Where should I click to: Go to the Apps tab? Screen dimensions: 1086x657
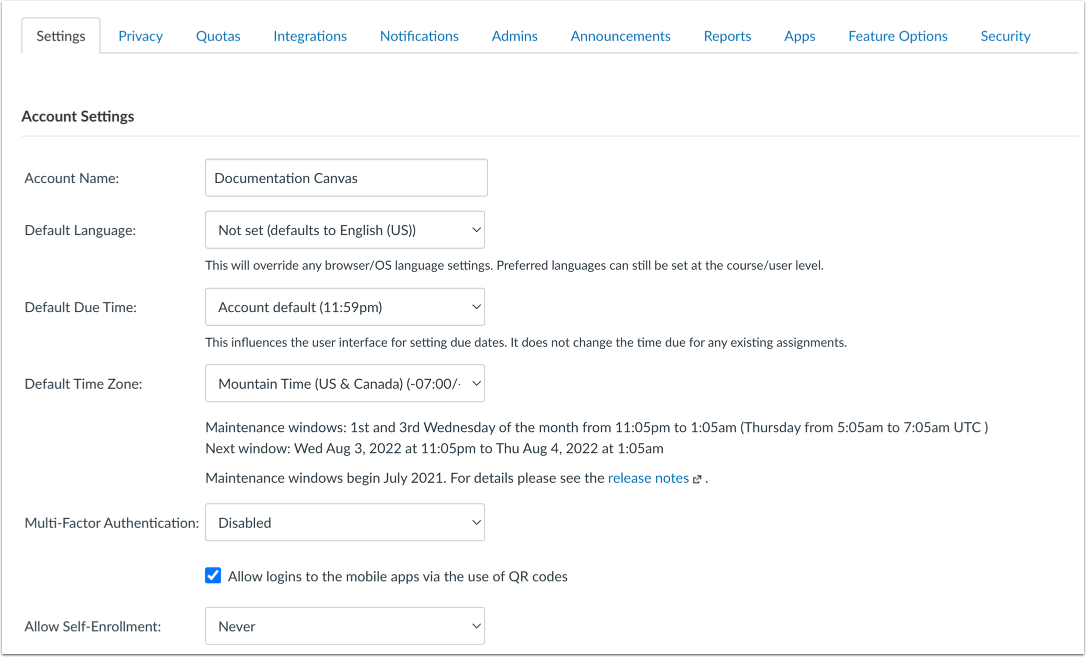[800, 36]
